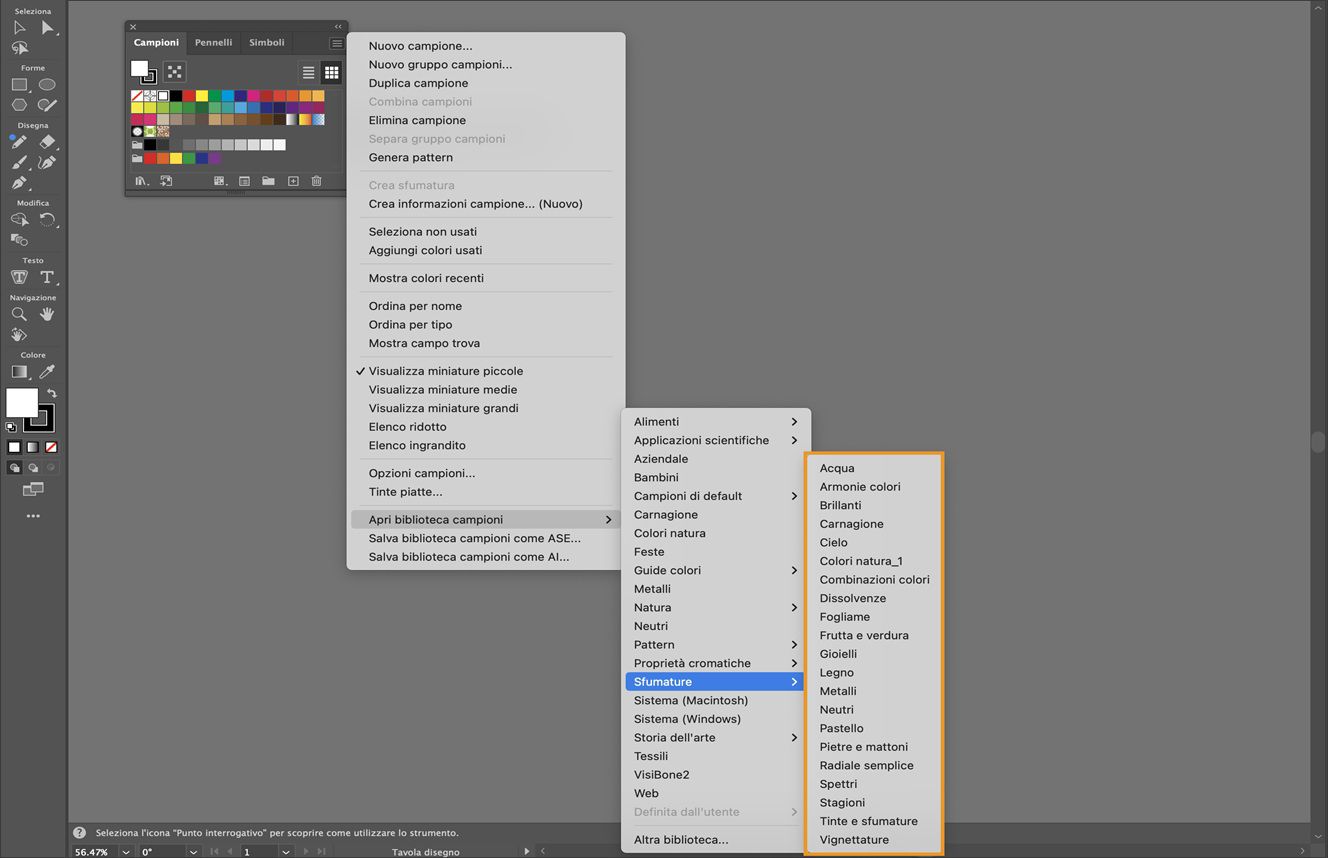Select the Direct Selection tool
The height and width of the screenshot is (858, 1328).
coord(47,28)
